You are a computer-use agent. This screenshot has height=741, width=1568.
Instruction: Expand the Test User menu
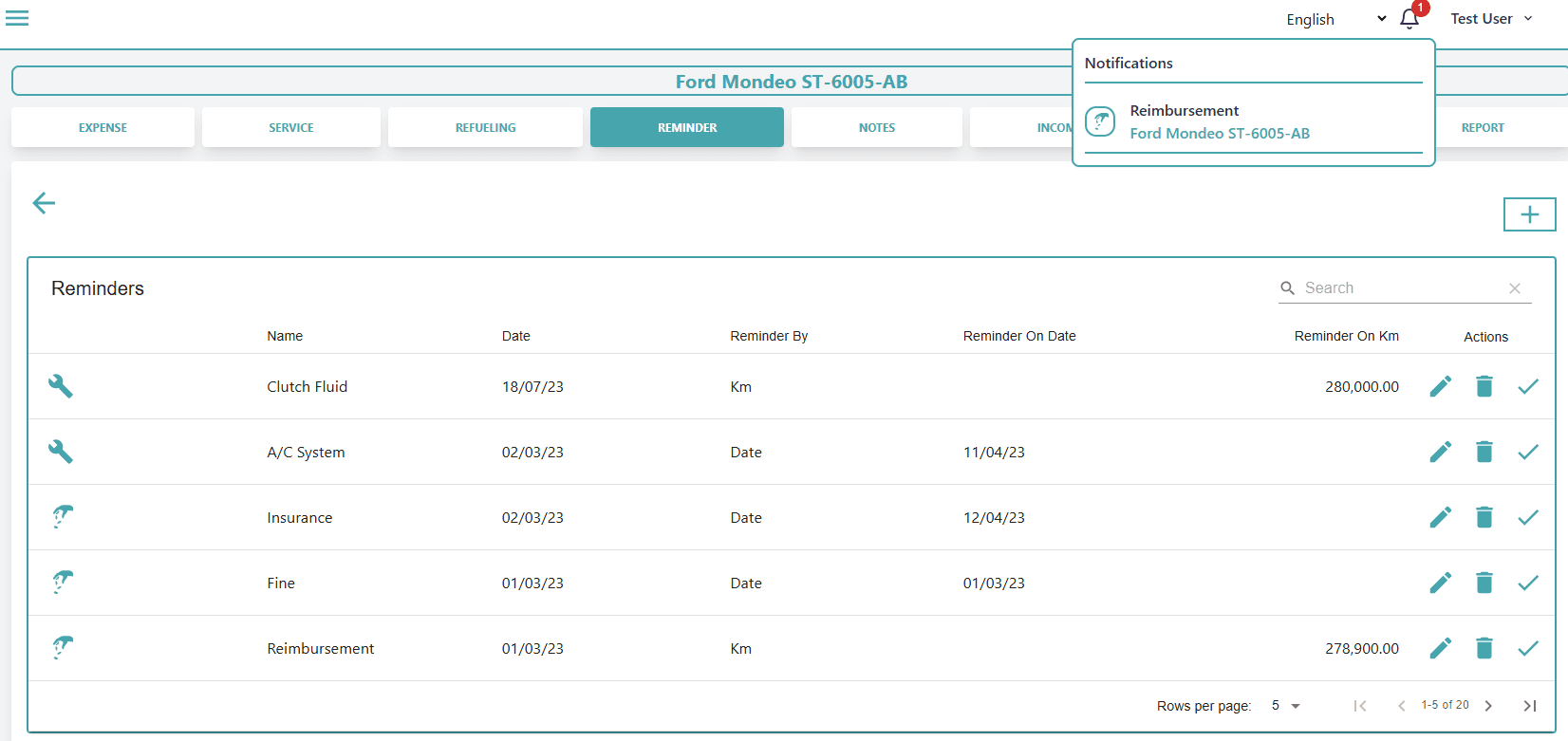point(1490,19)
